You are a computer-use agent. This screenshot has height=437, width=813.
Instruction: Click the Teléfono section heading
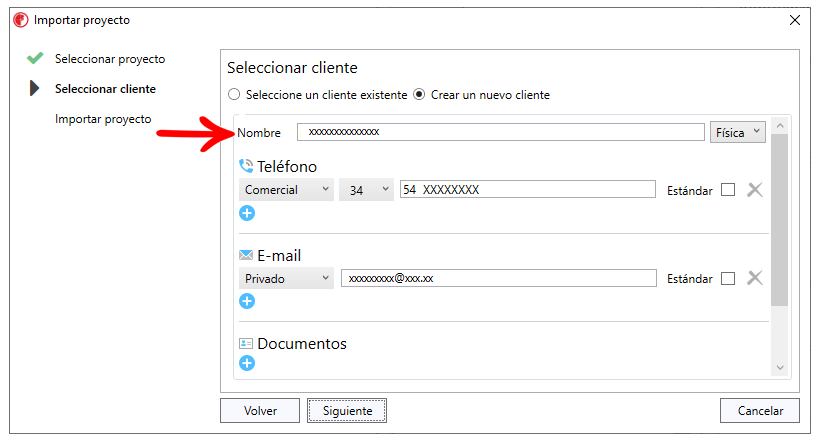[x=287, y=166]
